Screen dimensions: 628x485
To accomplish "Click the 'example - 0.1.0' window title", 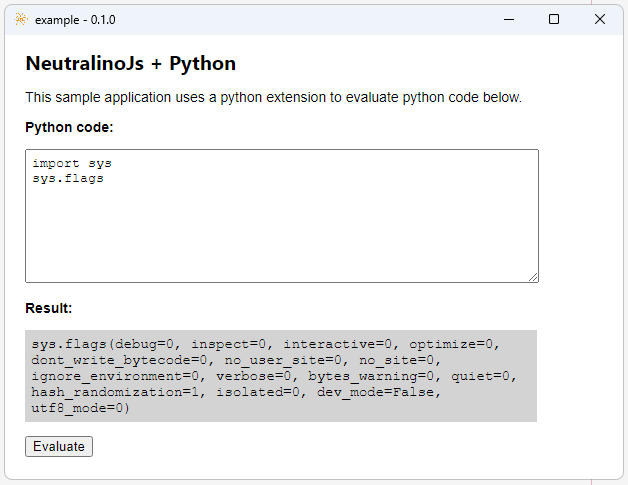I will (x=75, y=20).
